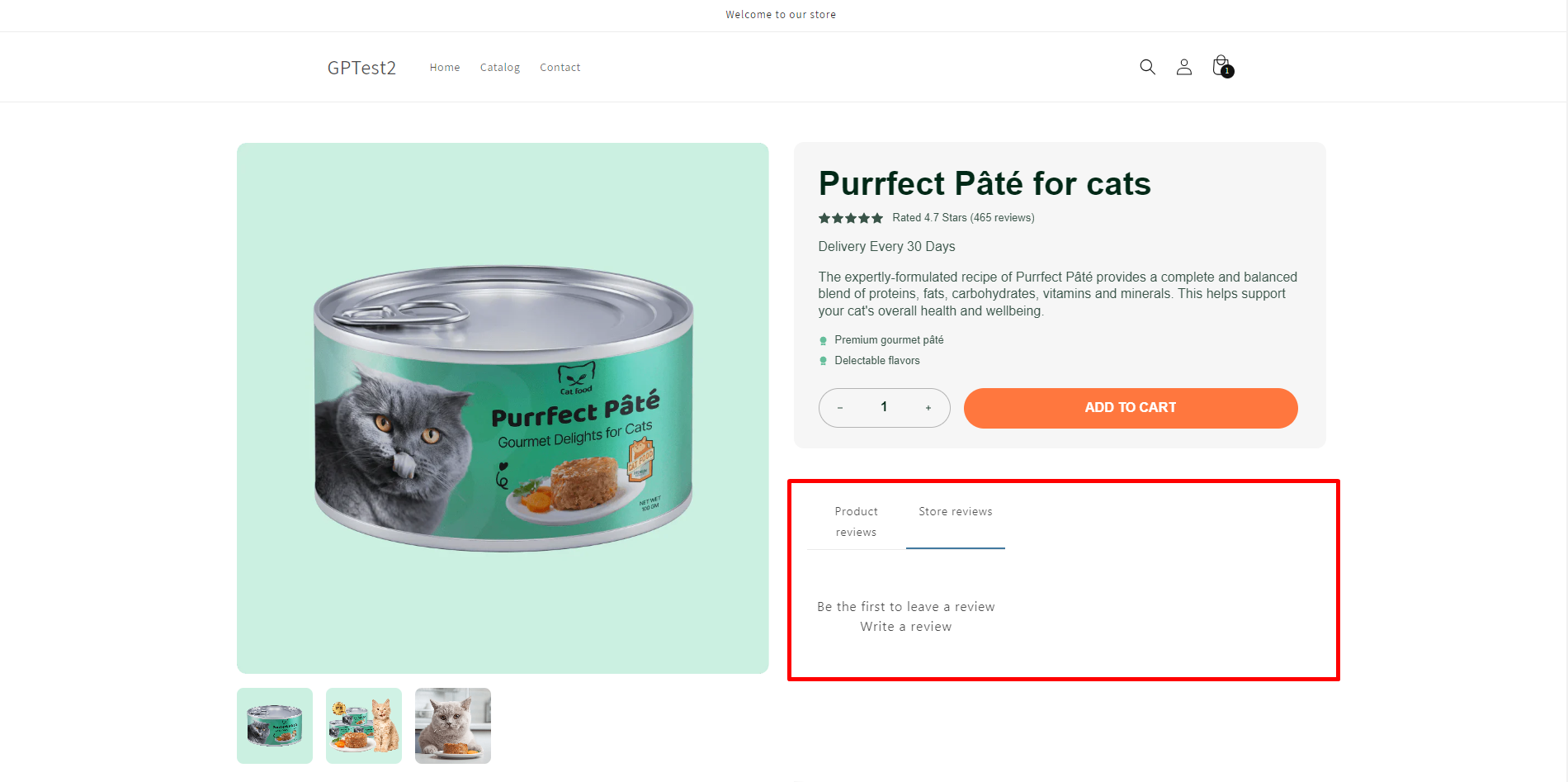The width and height of the screenshot is (1568, 782).
Task: Click the five-star rating icons
Action: pos(850,218)
